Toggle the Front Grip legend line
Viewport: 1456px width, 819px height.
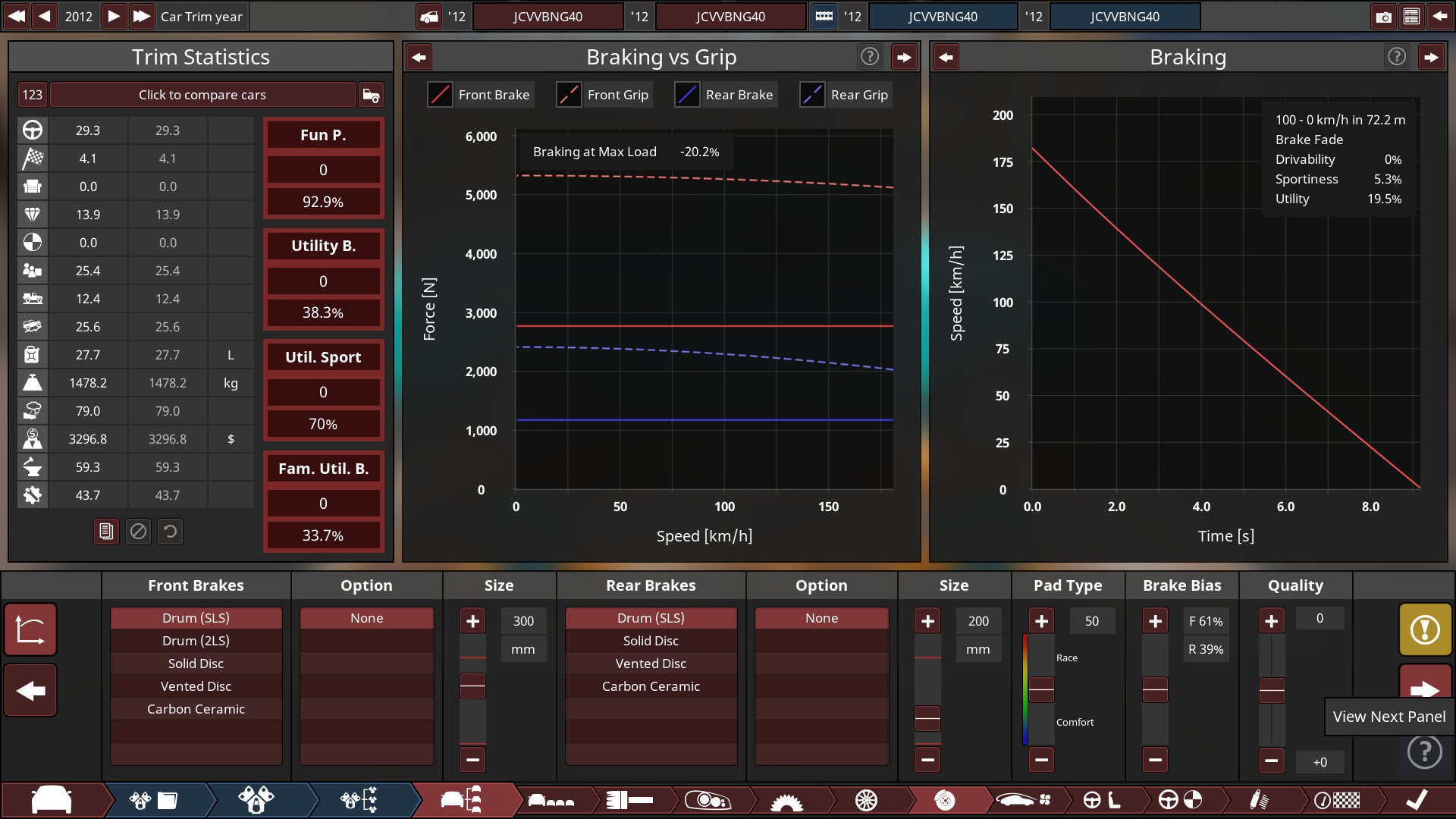[604, 95]
